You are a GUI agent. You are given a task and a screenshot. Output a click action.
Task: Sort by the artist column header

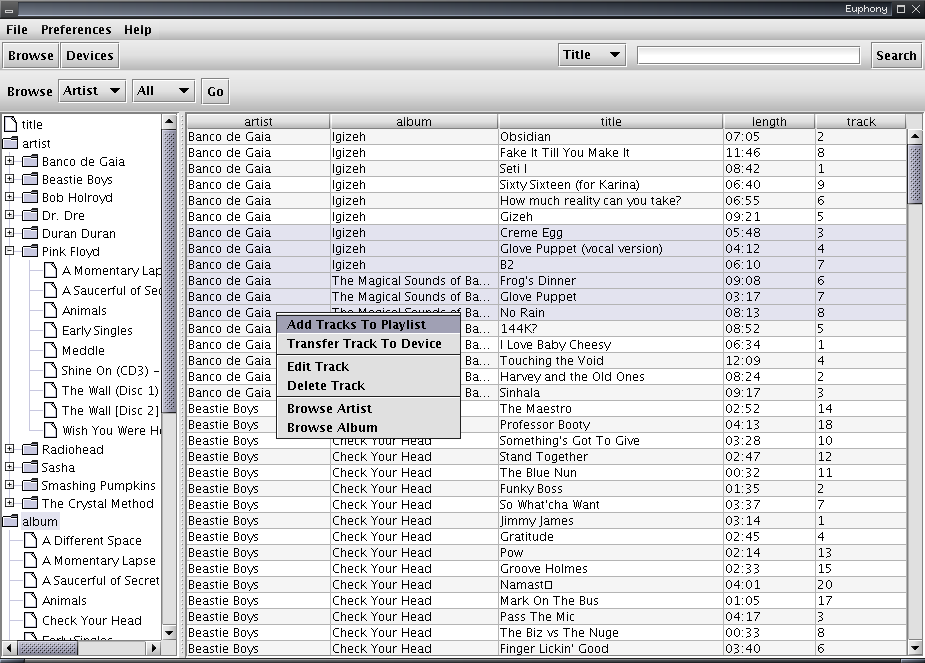click(x=258, y=122)
